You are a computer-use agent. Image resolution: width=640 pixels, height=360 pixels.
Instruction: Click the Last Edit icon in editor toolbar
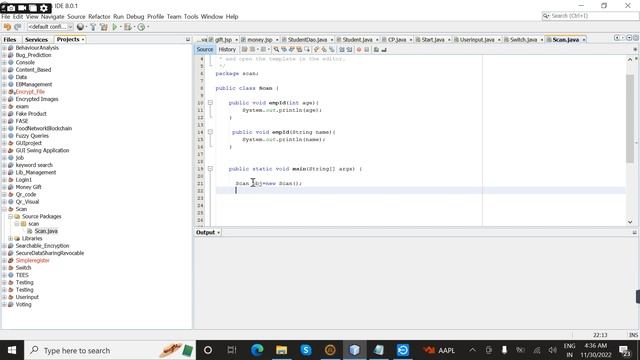coord(244,49)
